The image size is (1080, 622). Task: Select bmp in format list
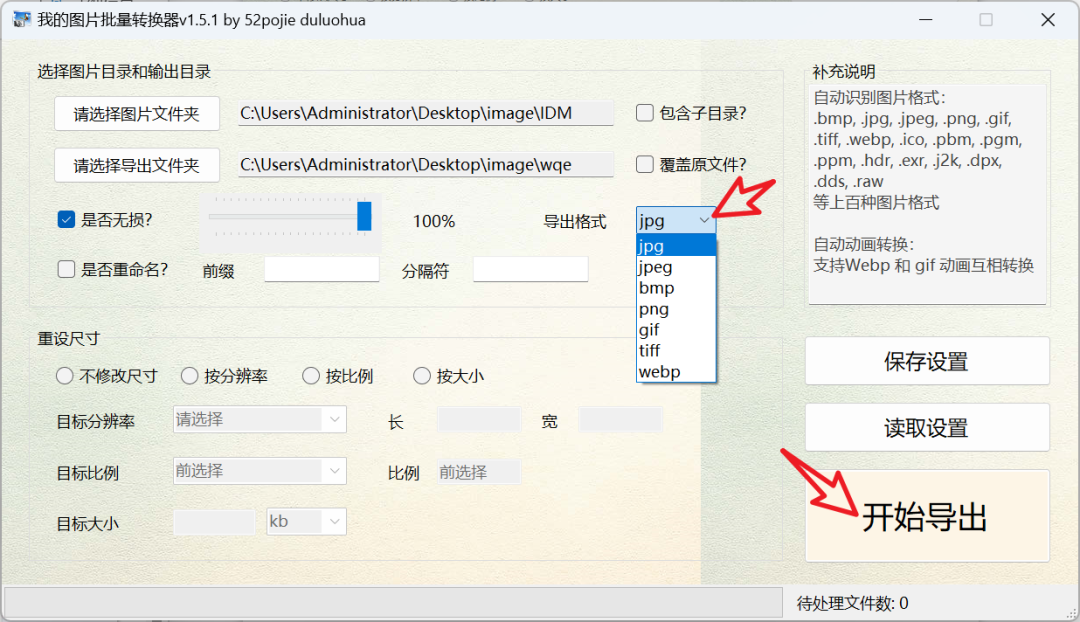pos(676,288)
